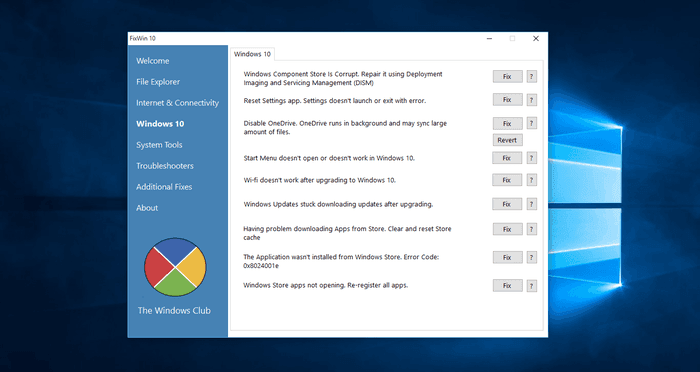Image resolution: width=700 pixels, height=372 pixels.
Task: Open Additional Fixes section
Action: tap(164, 187)
